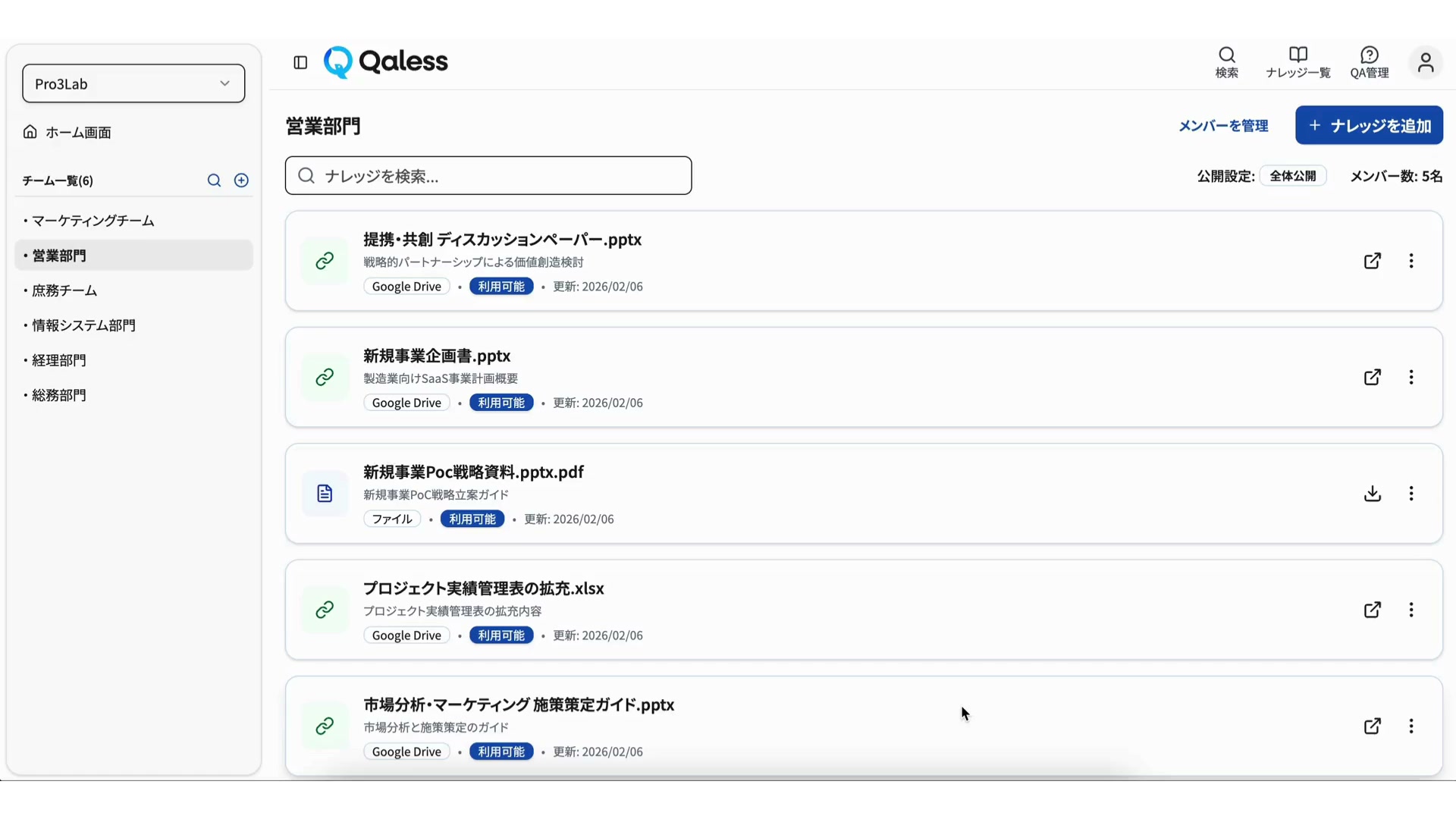Open the 検索 search icon in header
The height and width of the screenshot is (819, 1456).
pos(1226,62)
